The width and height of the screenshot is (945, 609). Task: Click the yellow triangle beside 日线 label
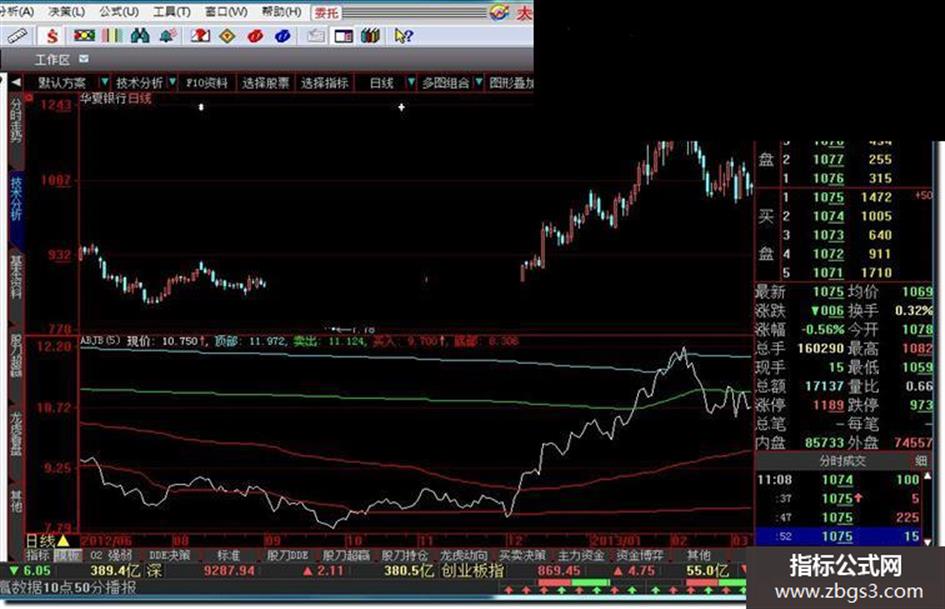(63, 540)
